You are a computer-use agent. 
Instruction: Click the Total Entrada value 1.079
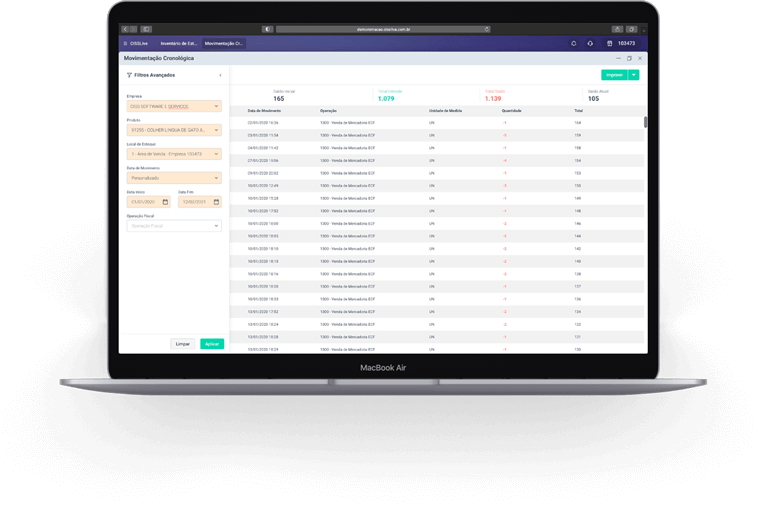click(386, 99)
